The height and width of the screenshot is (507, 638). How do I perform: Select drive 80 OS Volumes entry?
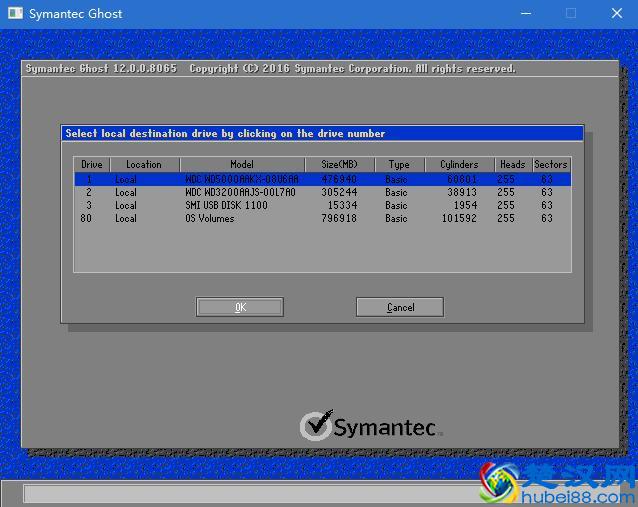click(x=322, y=218)
